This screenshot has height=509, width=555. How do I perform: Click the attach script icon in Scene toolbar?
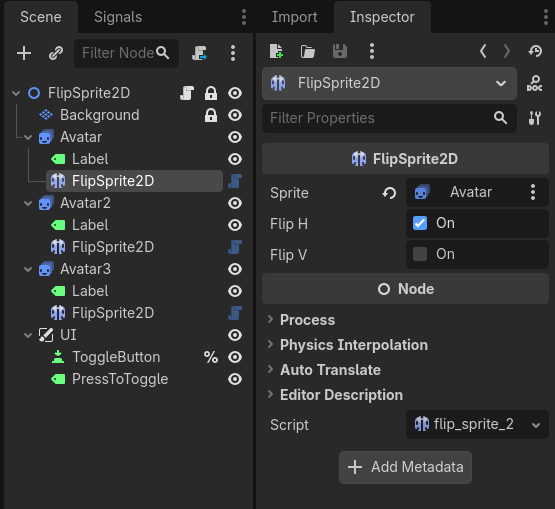199,53
